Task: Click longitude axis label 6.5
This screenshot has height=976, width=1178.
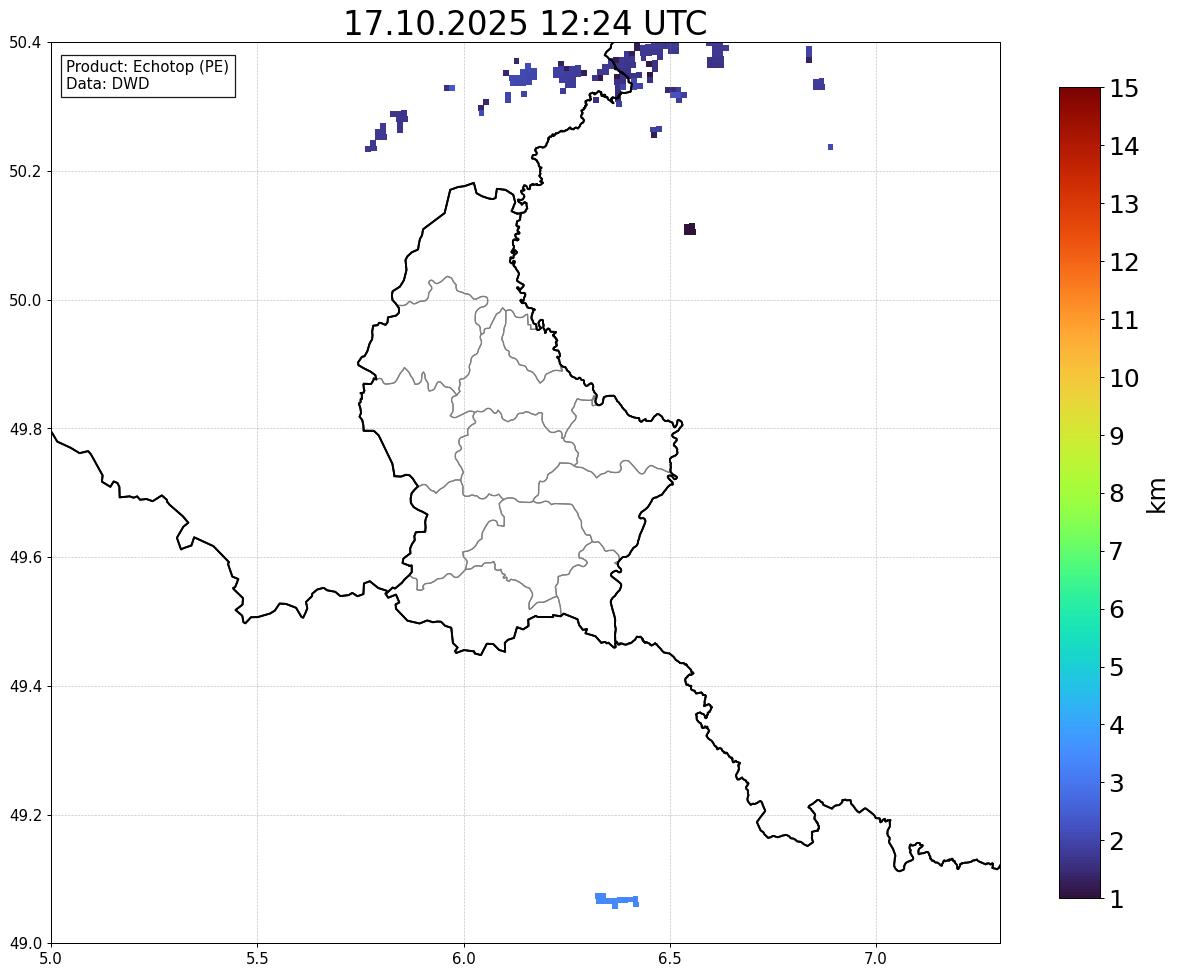Action: pos(670,959)
